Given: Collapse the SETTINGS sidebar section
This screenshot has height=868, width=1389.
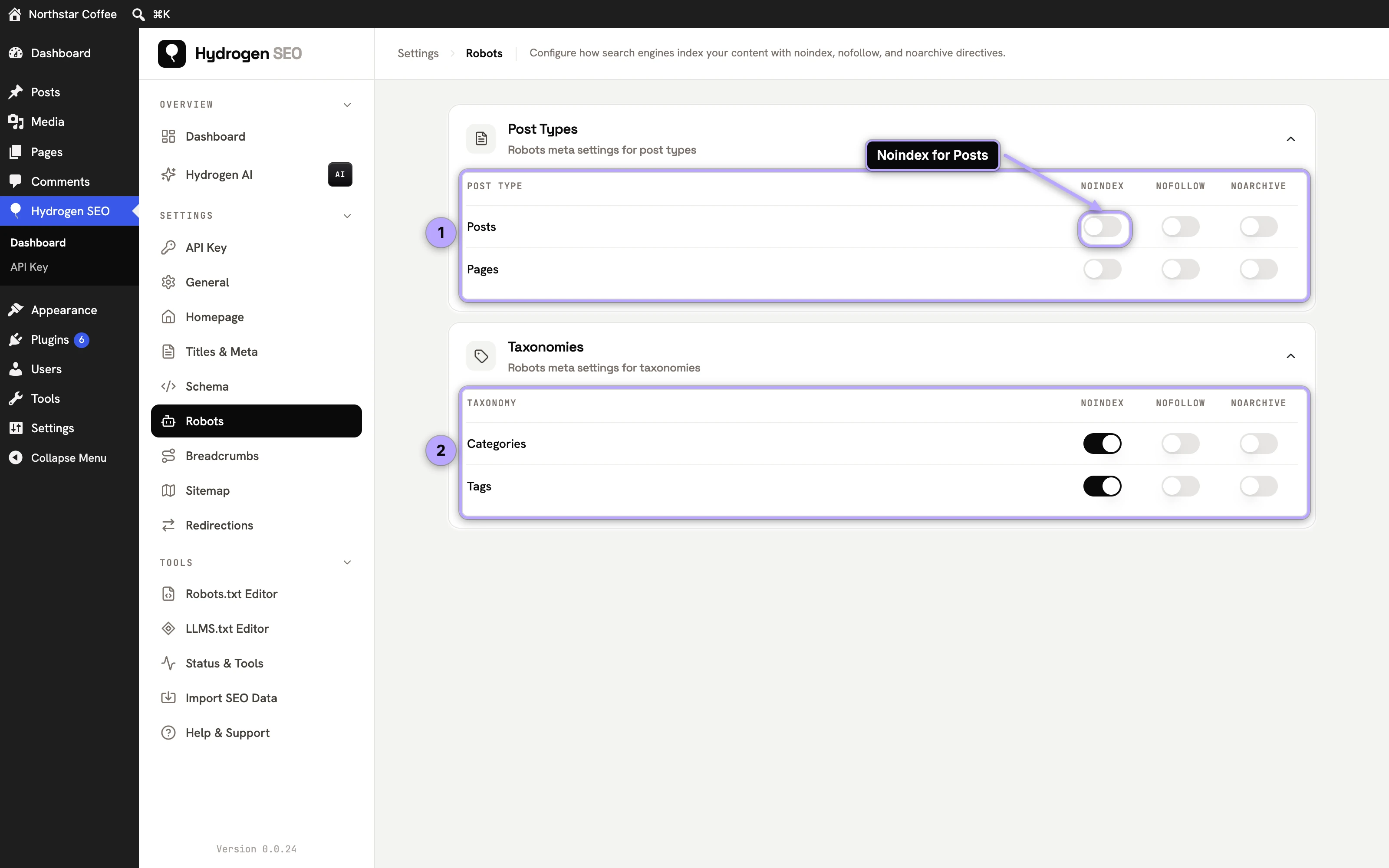Looking at the screenshot, I should click(x=347, y=216).
